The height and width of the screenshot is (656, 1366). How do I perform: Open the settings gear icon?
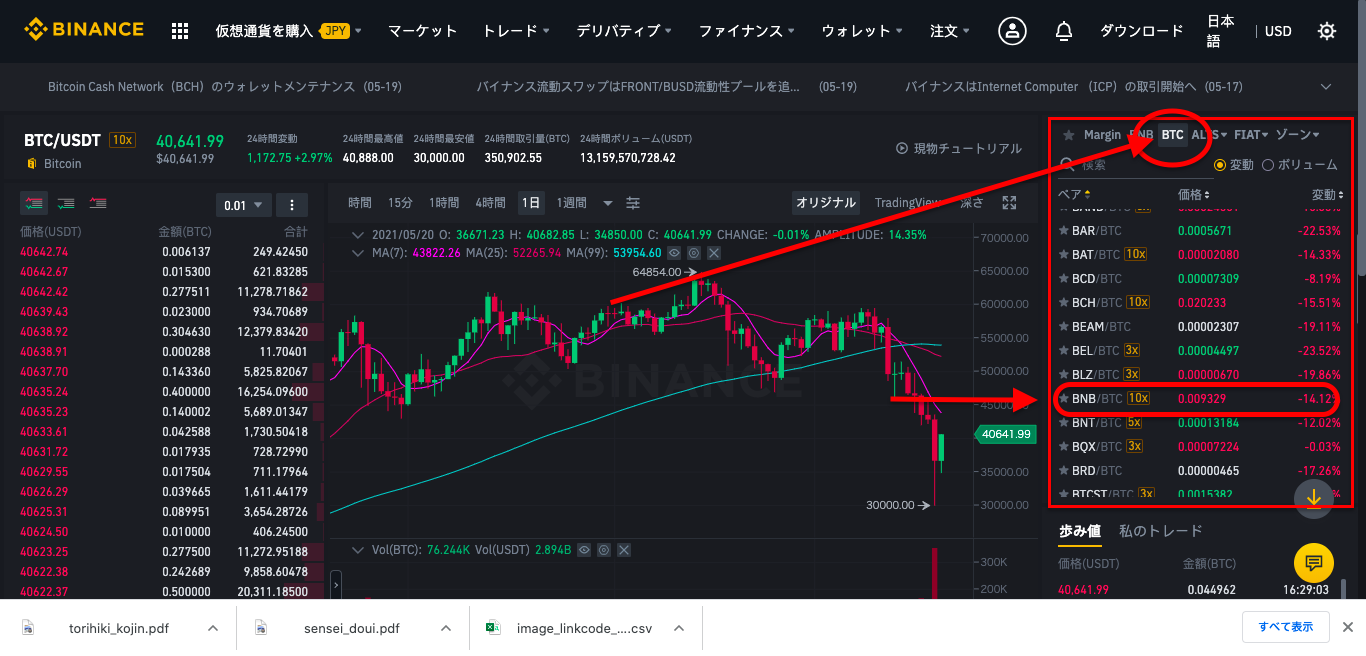click(1327, 31)
